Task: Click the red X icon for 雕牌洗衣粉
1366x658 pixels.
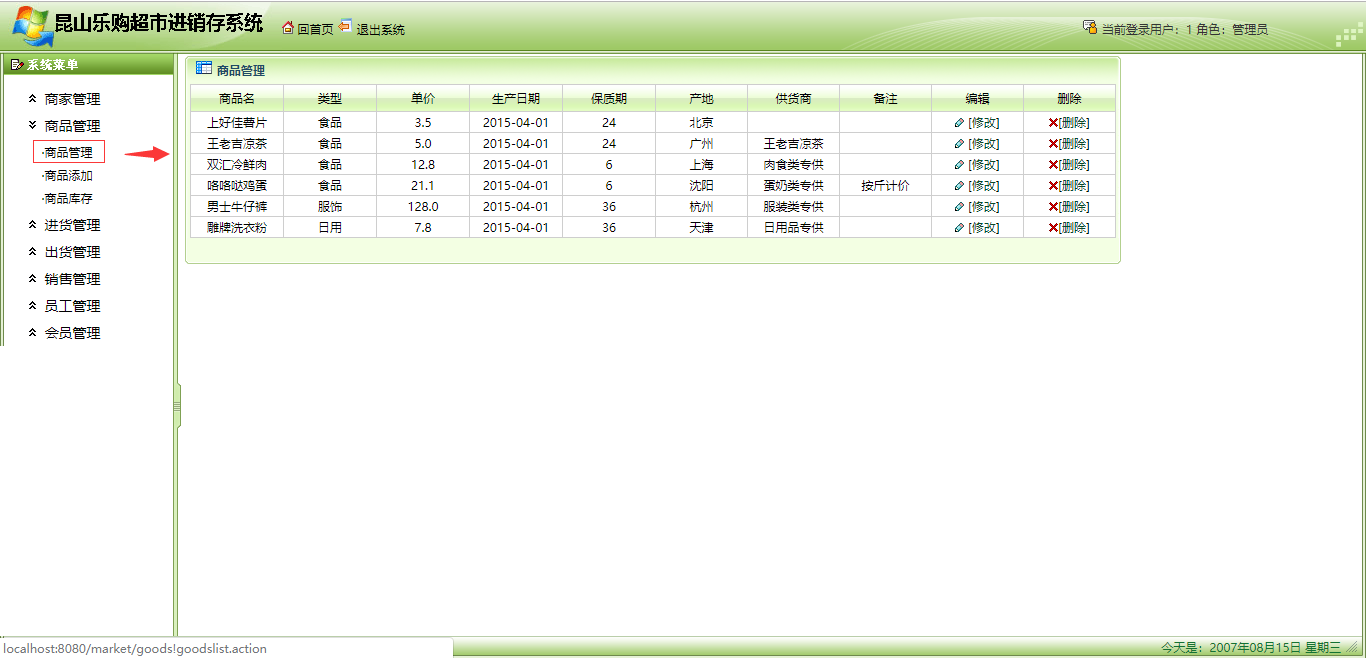Action: tap(1053, 227)
